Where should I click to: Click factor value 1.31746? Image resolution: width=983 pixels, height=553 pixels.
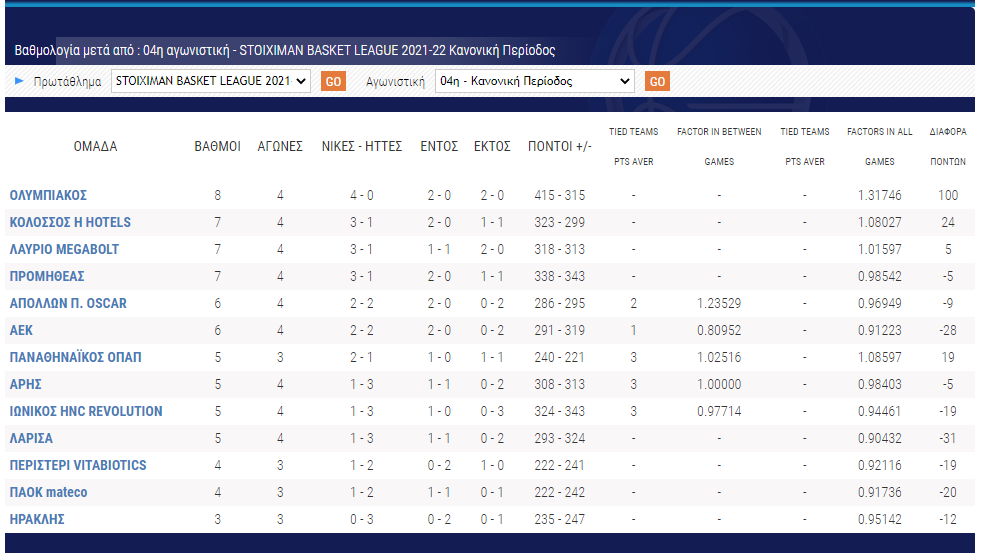pyautogui.click(x=880, y=195)
